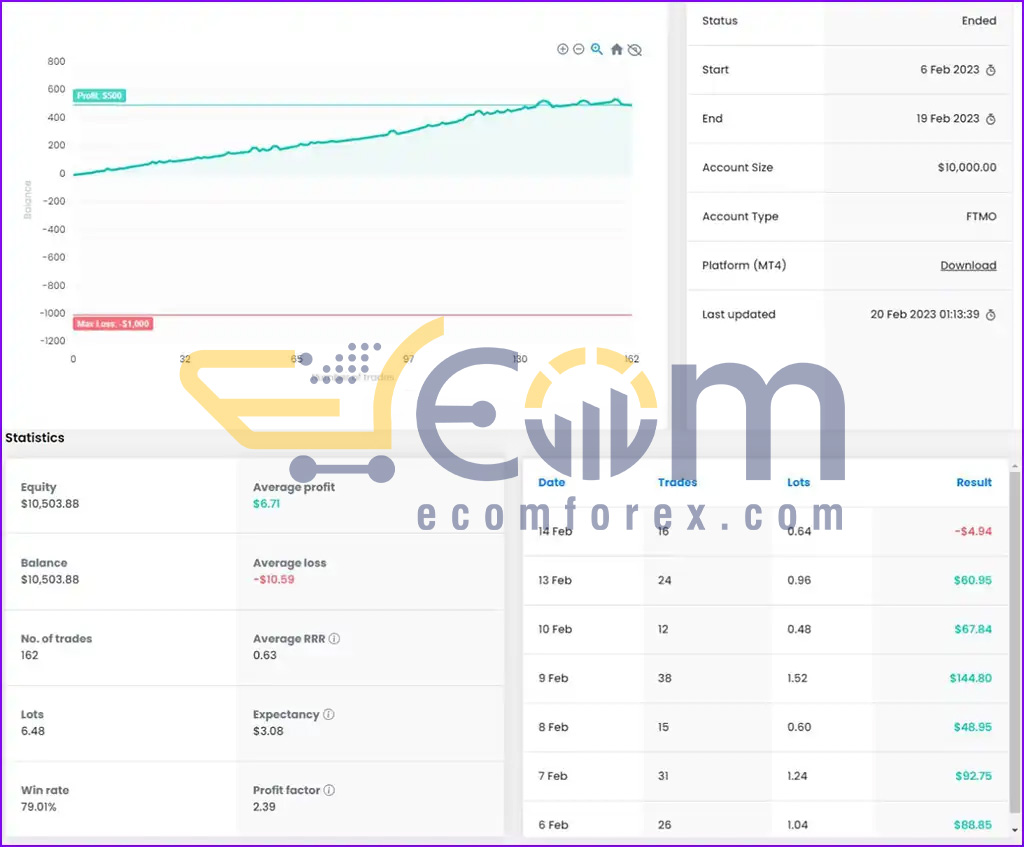1024x847 pixels.
Task: Select the $88.85 result value
Action: [x=972, y=825]
